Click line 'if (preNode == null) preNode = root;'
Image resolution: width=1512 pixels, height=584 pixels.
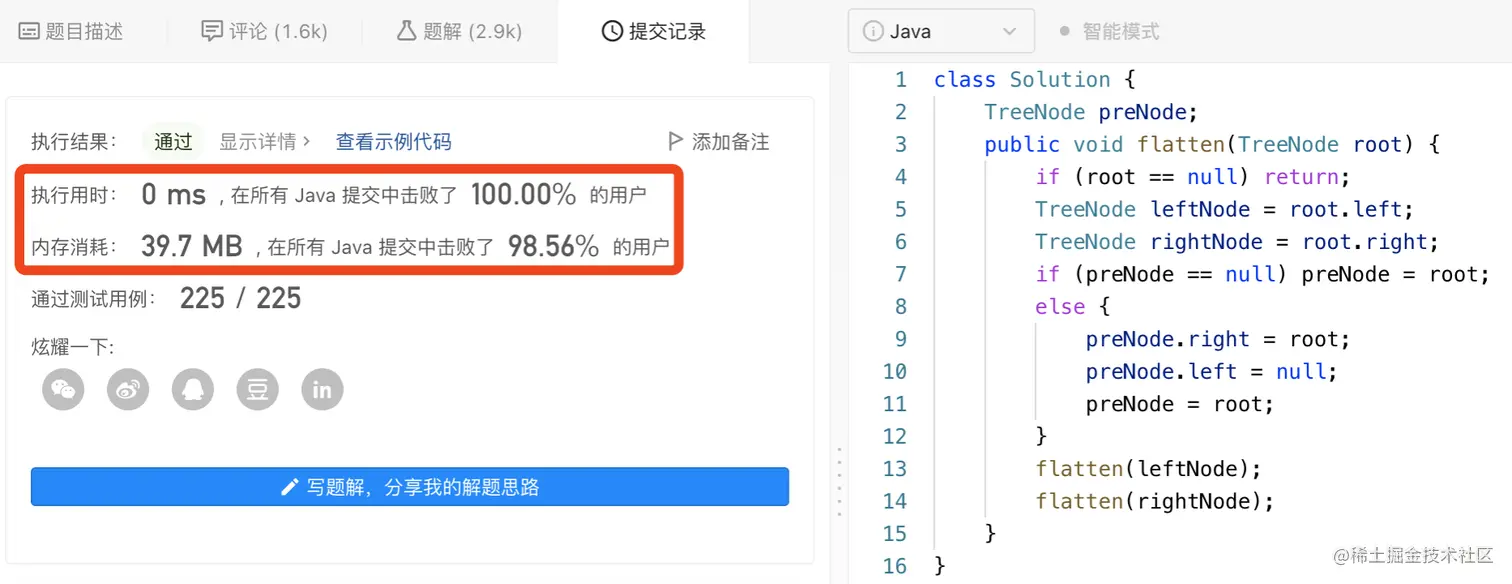click(x=1263, y=274)
